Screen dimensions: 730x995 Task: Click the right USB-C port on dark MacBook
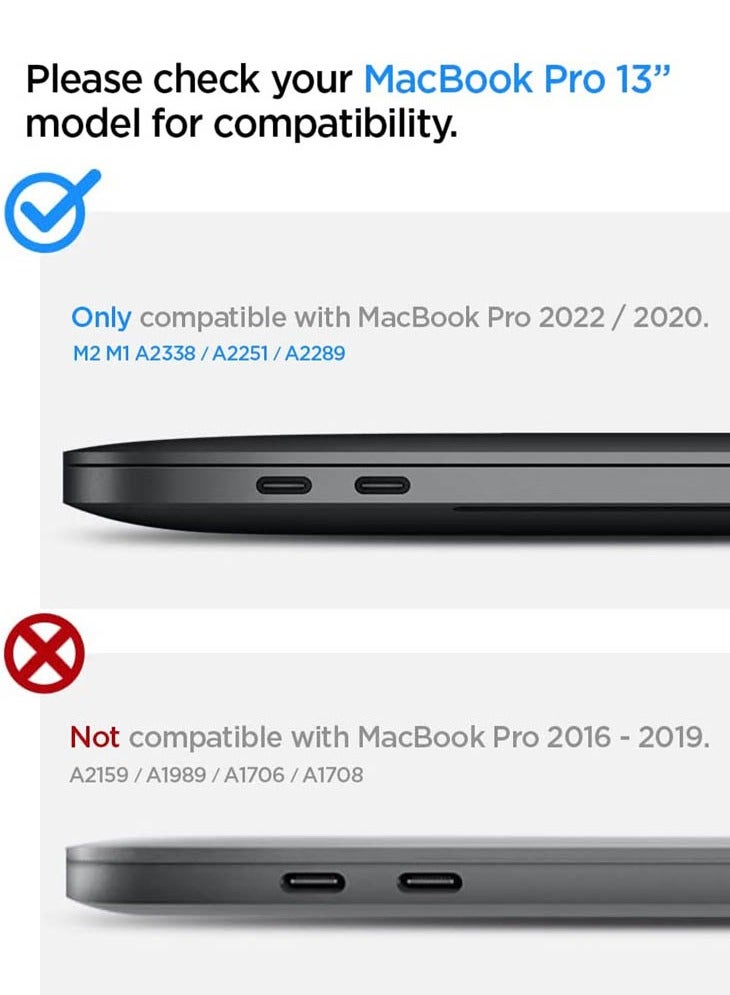[382, 486]
